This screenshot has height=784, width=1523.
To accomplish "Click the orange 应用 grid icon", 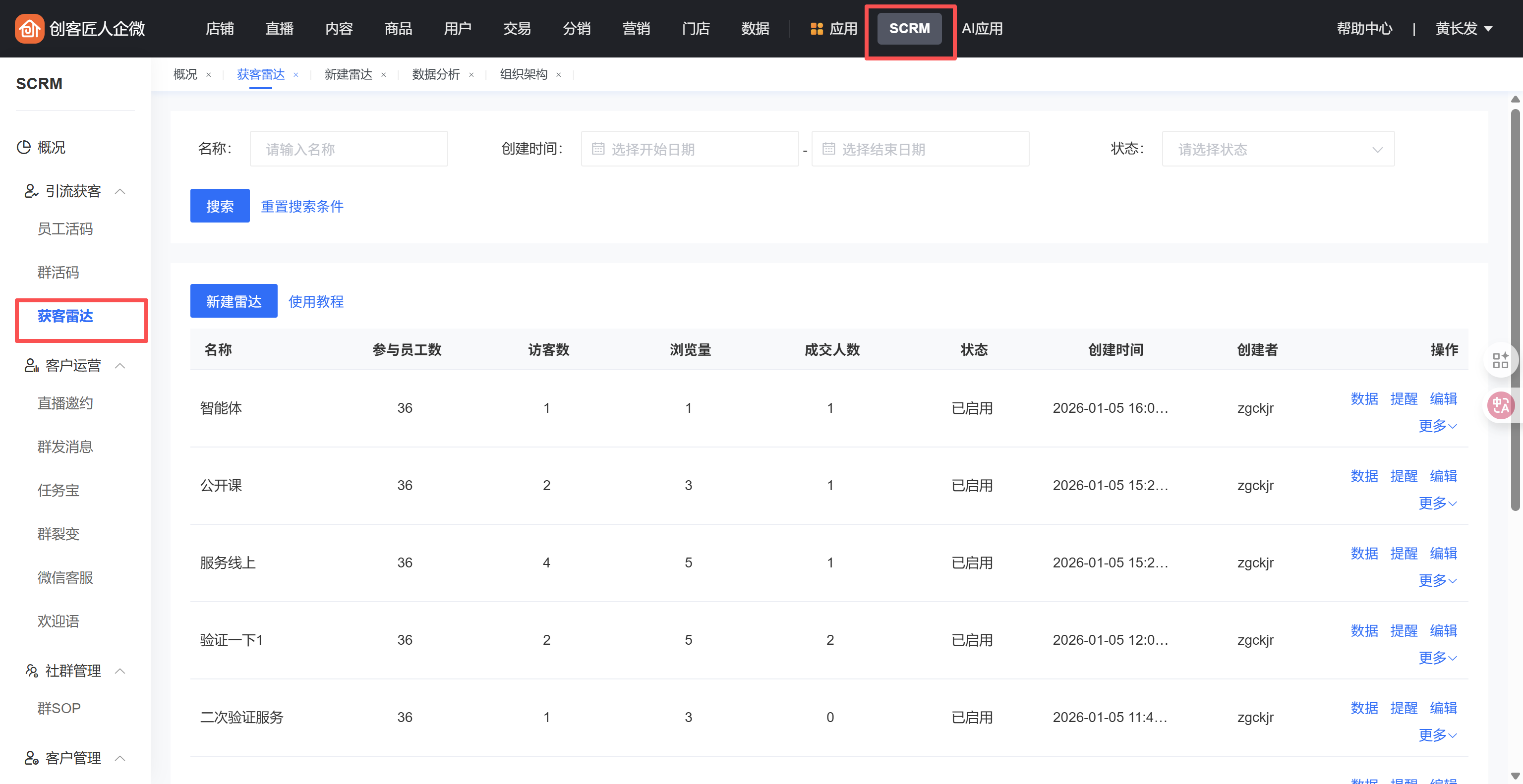I will tap(816, 28).
